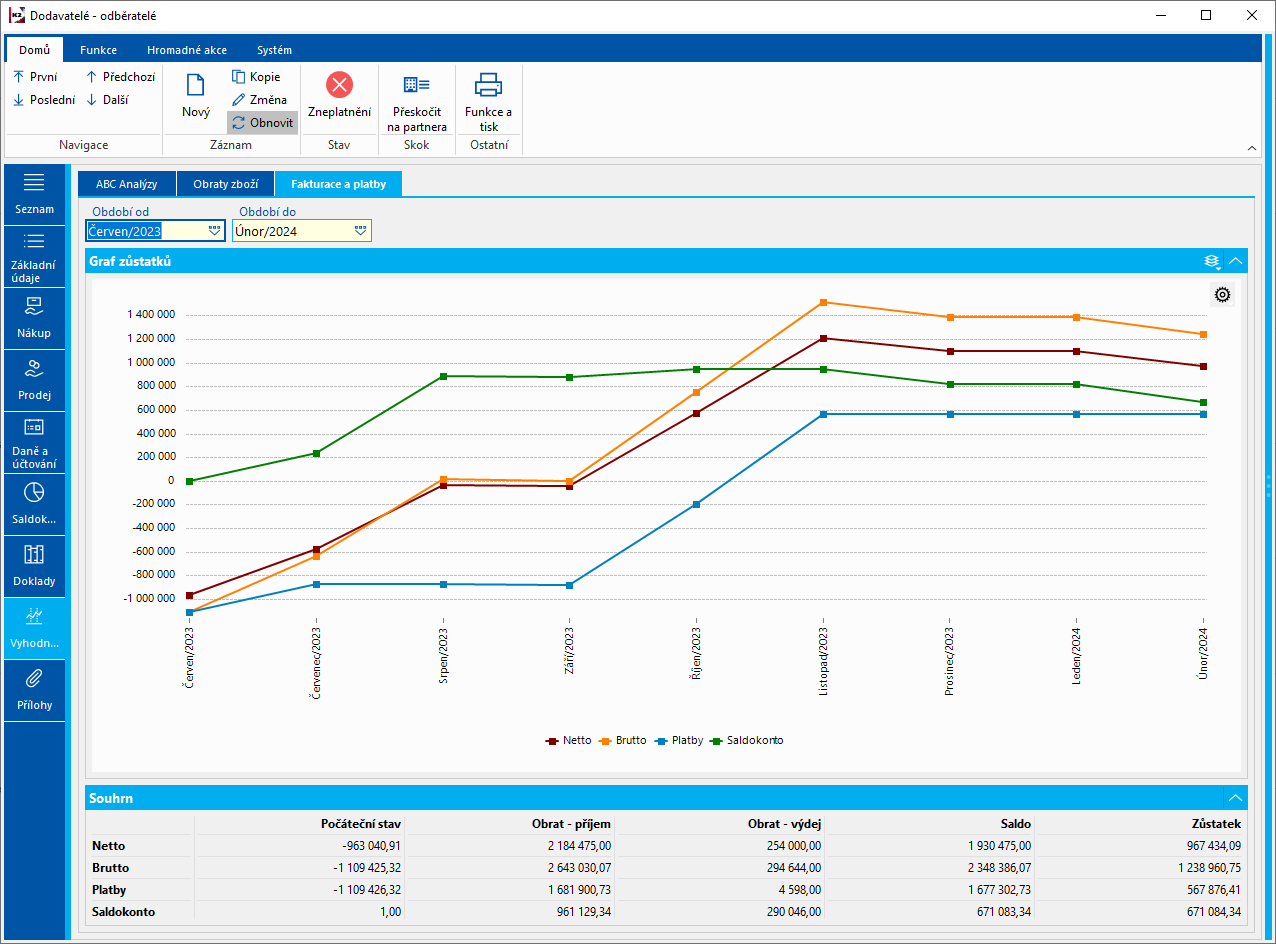The height and width of the screenshot is (944, 1276).
Task: Click the Obnovit refresh button
Action: coord(262,123)
